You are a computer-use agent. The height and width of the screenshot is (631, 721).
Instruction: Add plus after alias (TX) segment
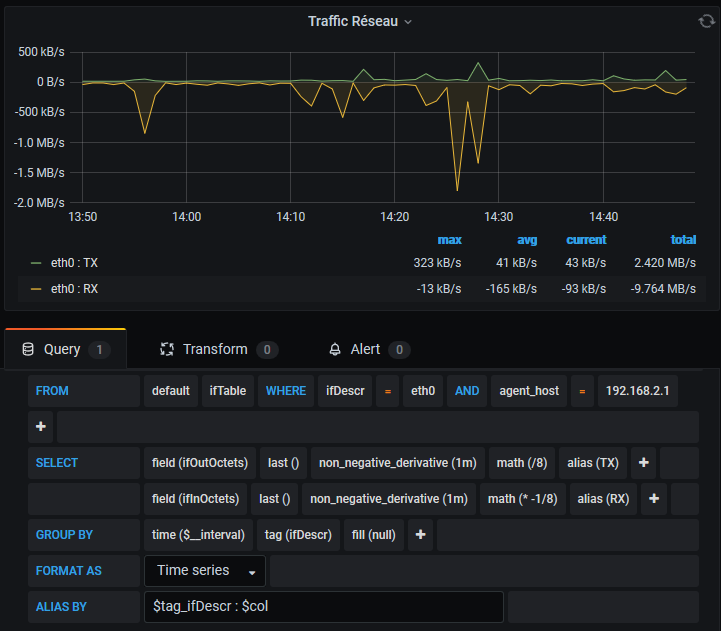click(x=644, y=463)
